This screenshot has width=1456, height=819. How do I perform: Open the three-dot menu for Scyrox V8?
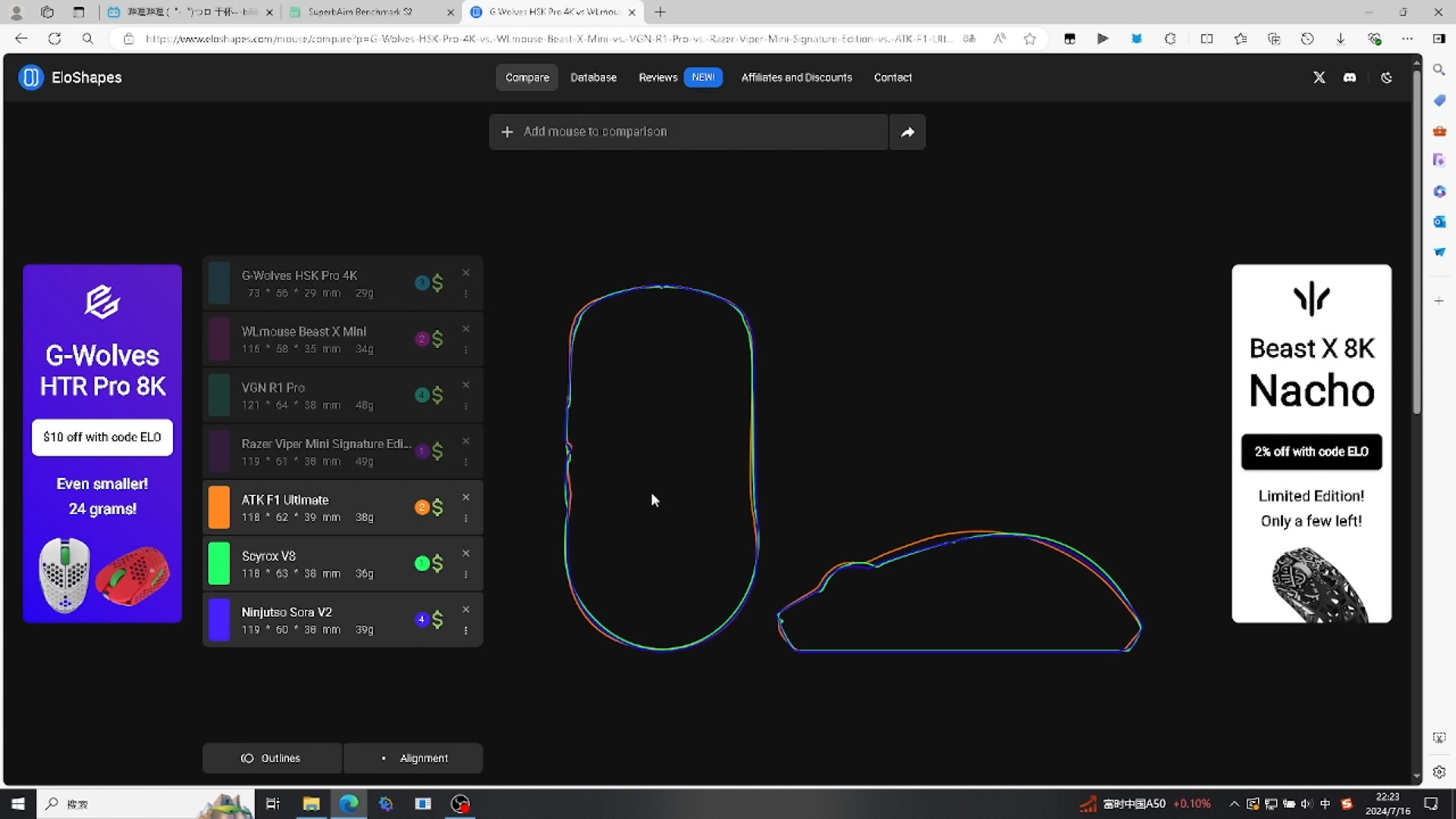coord(466,575)
